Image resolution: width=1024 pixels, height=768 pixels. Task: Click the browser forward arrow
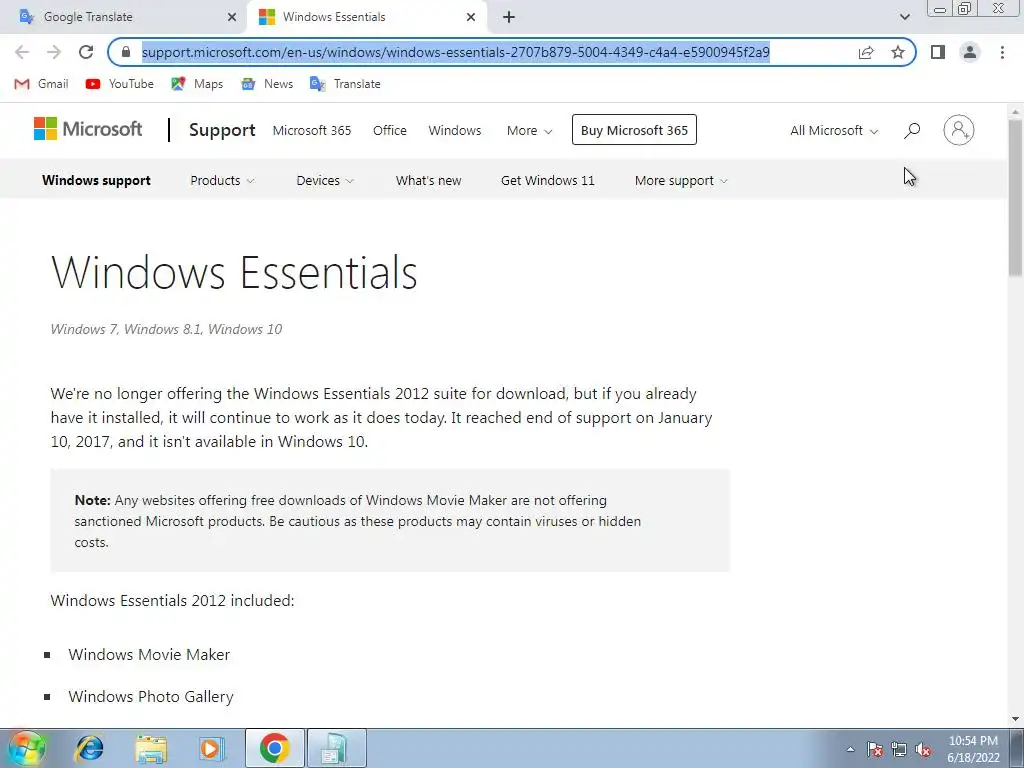tap(54, 52)
